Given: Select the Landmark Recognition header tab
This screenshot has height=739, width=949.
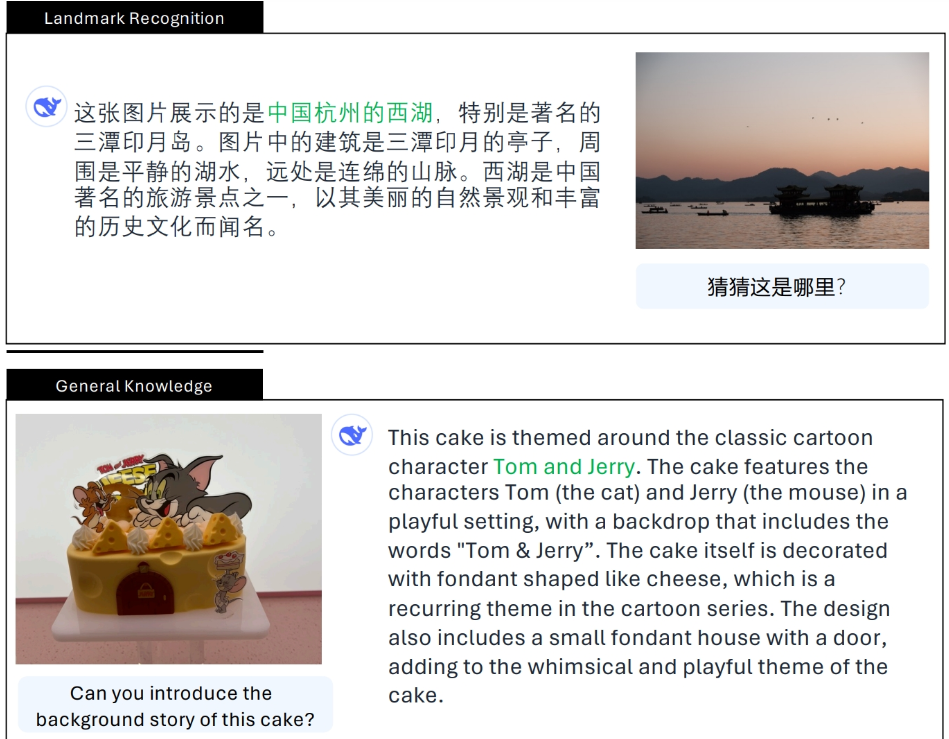Looking at the screenshot, I should (134, 18).
